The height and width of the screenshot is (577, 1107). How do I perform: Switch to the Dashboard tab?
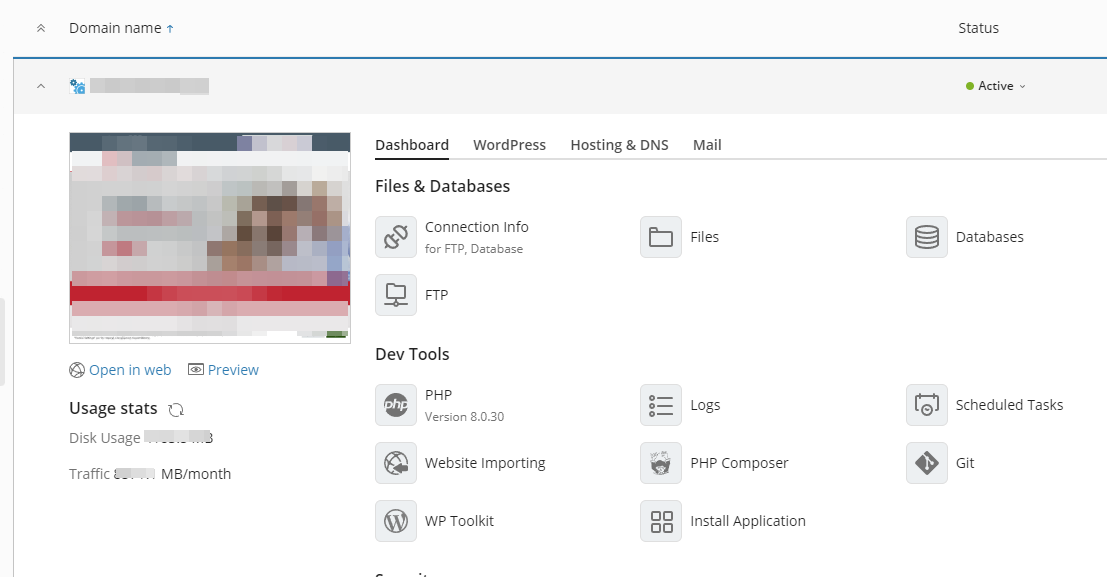(412, 145)
